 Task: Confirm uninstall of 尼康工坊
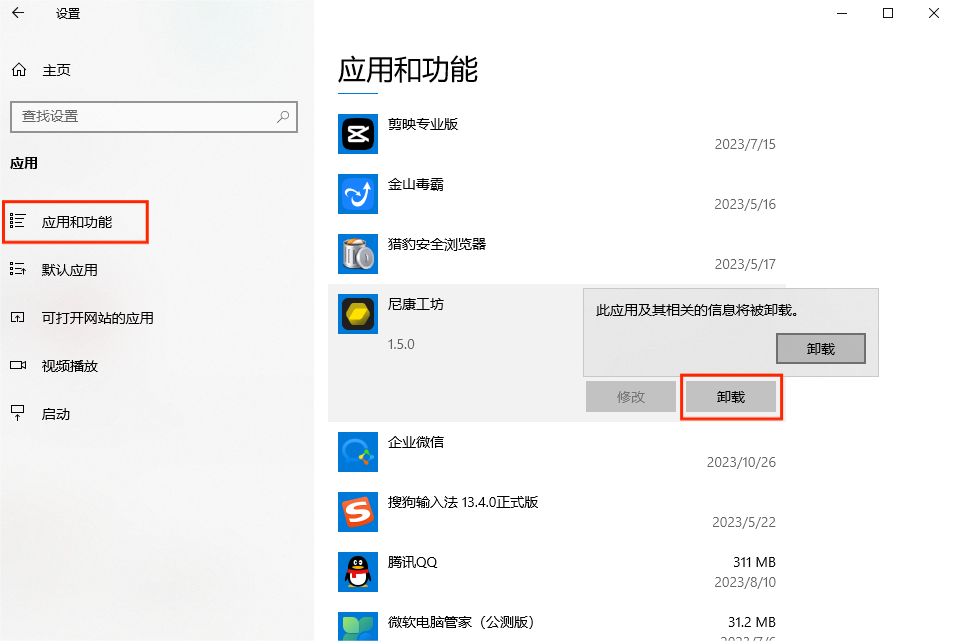click(x=821, y=348)
